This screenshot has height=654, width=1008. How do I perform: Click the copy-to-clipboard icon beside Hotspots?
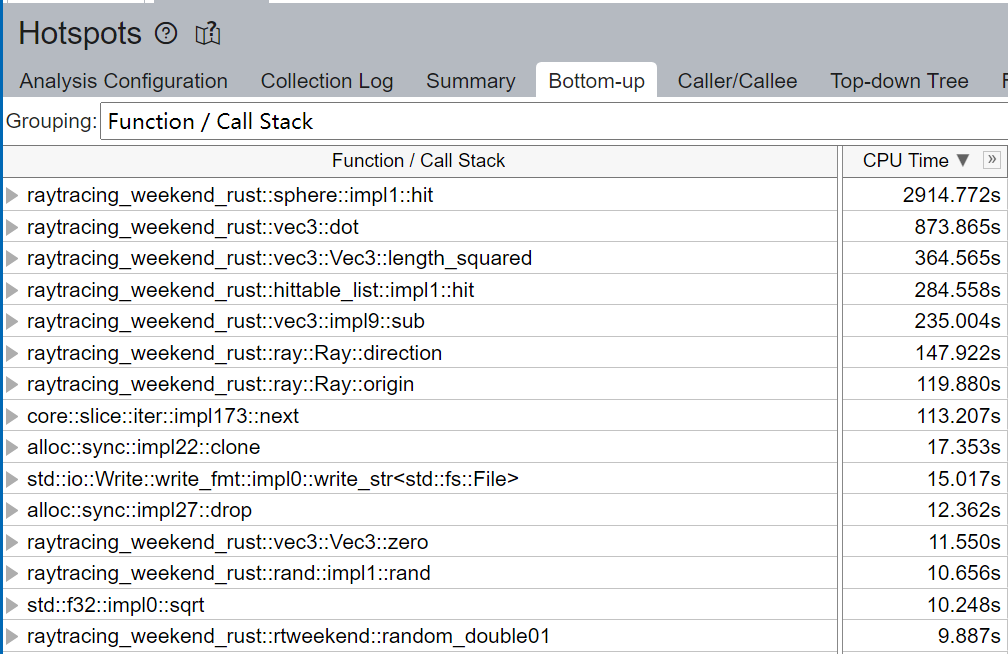[x=207, y=33]
